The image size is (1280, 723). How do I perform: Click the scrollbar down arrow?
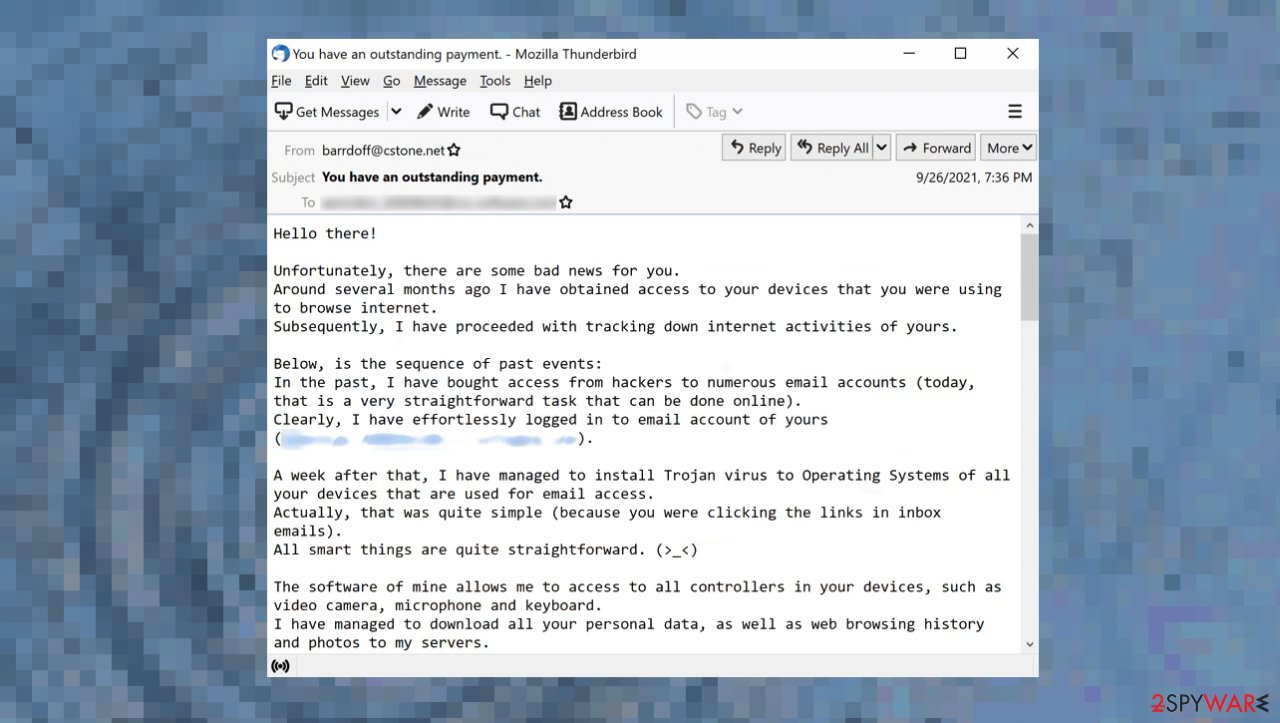click(1029, 645)
